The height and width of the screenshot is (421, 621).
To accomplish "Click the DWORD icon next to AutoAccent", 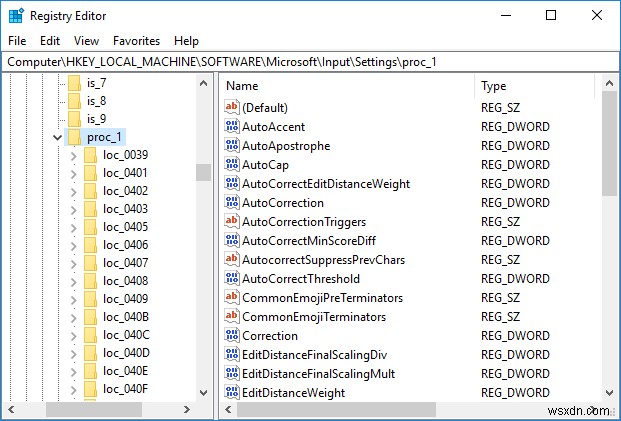I will coord(232,127).
